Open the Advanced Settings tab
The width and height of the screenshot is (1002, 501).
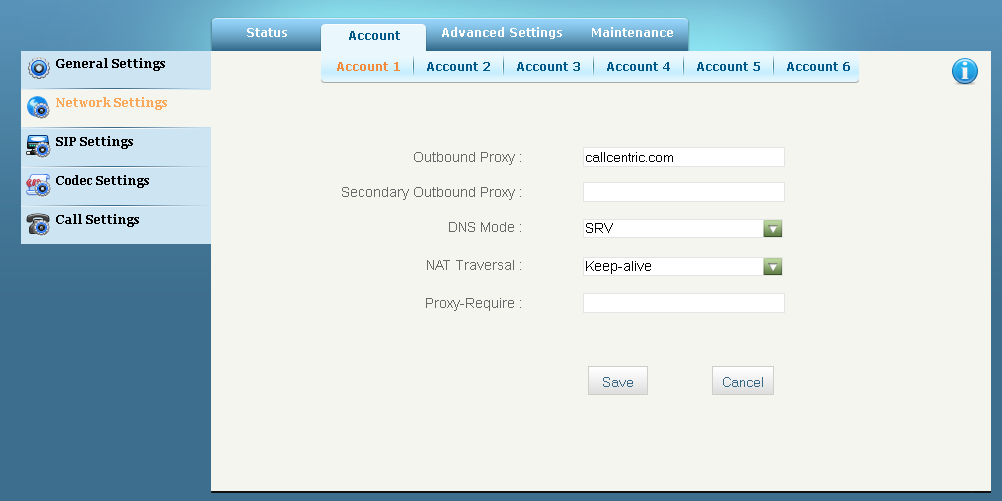coord(502,33)
